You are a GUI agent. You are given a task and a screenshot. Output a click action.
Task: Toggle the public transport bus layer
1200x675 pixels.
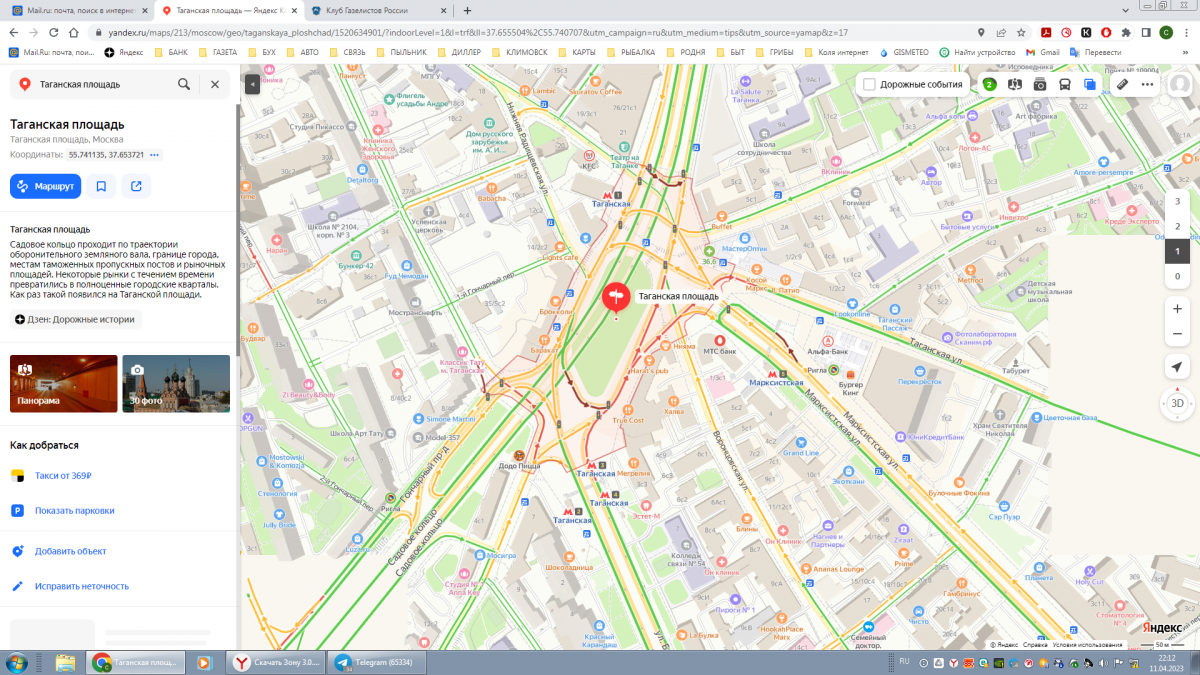pos(1065,85)
